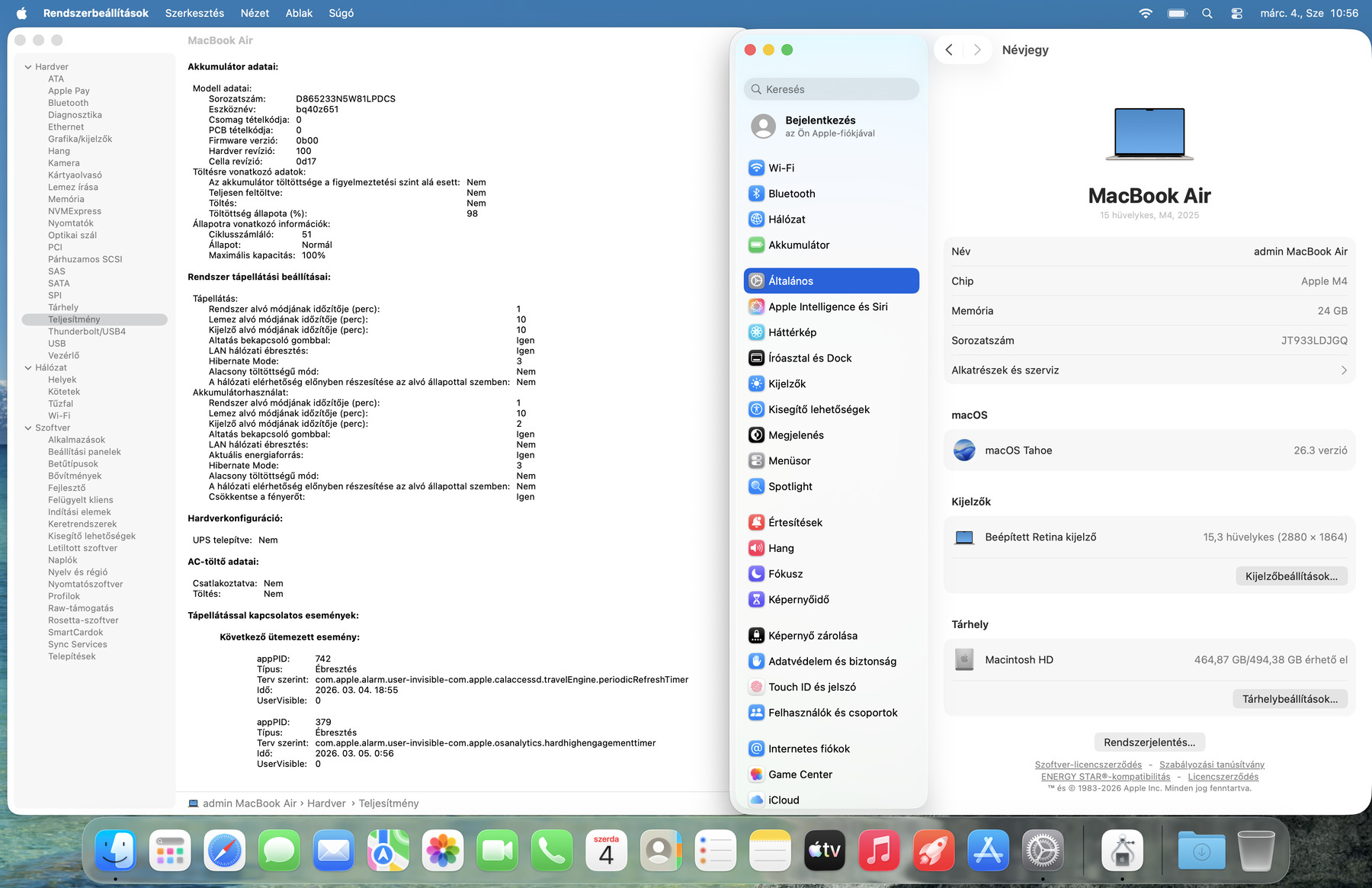
Task: Open the Szerkesztés menu
Action: pyautogui.click(x=194, y=13)
